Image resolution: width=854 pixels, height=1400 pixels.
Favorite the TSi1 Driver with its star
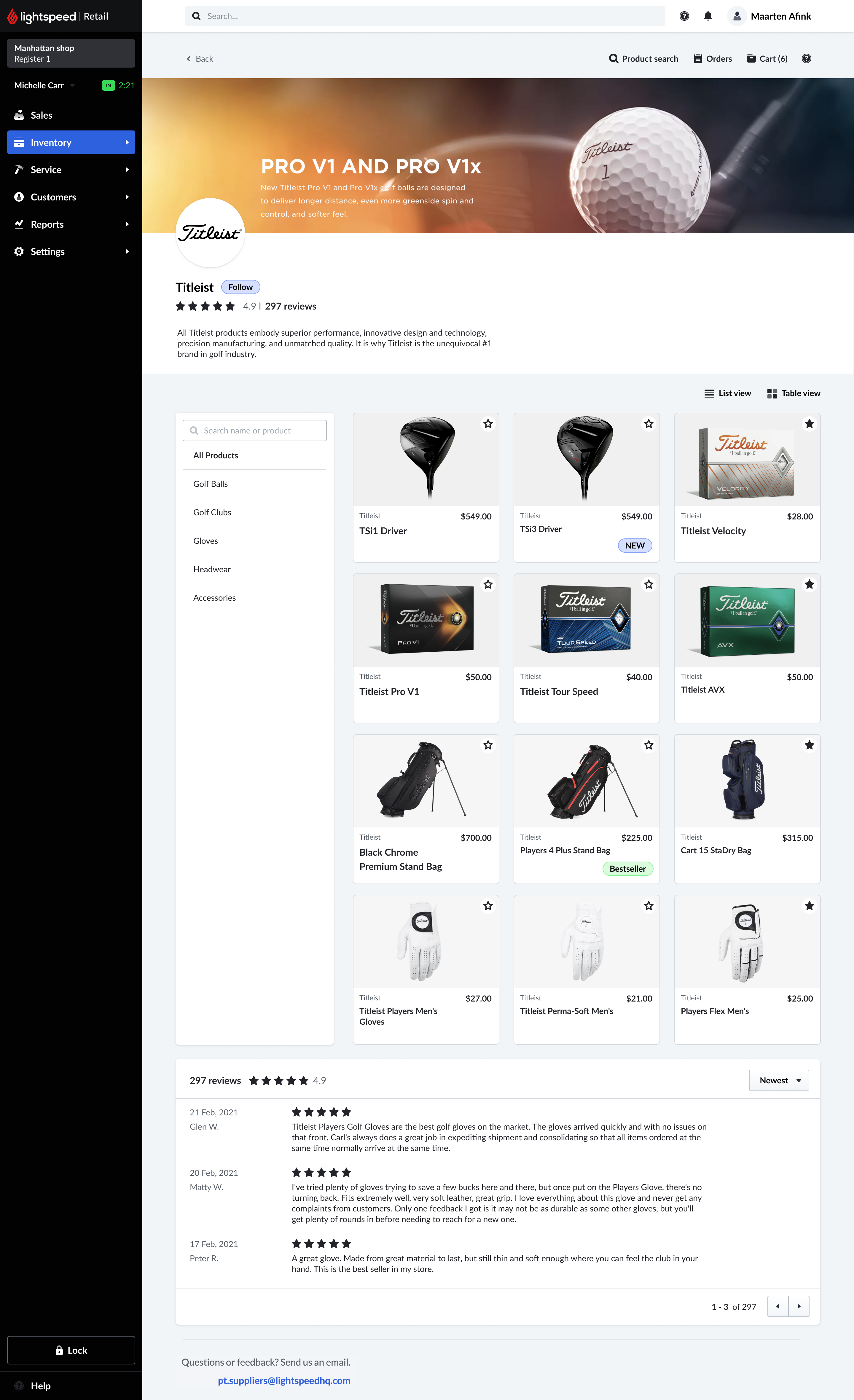point(488,424)
